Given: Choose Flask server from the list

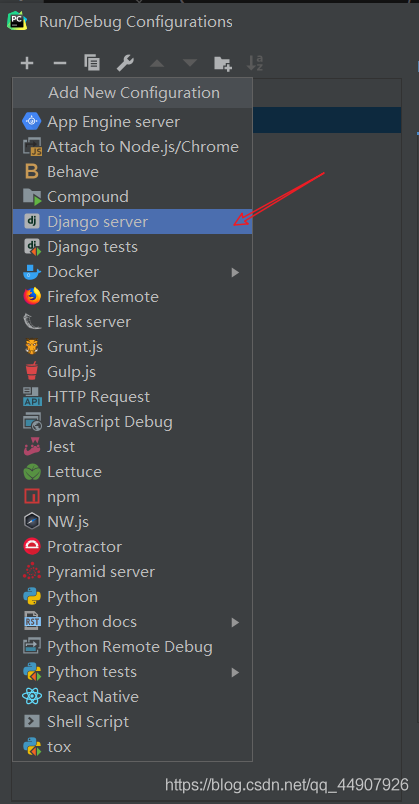Looking at the screenshot, I should 132,322.
